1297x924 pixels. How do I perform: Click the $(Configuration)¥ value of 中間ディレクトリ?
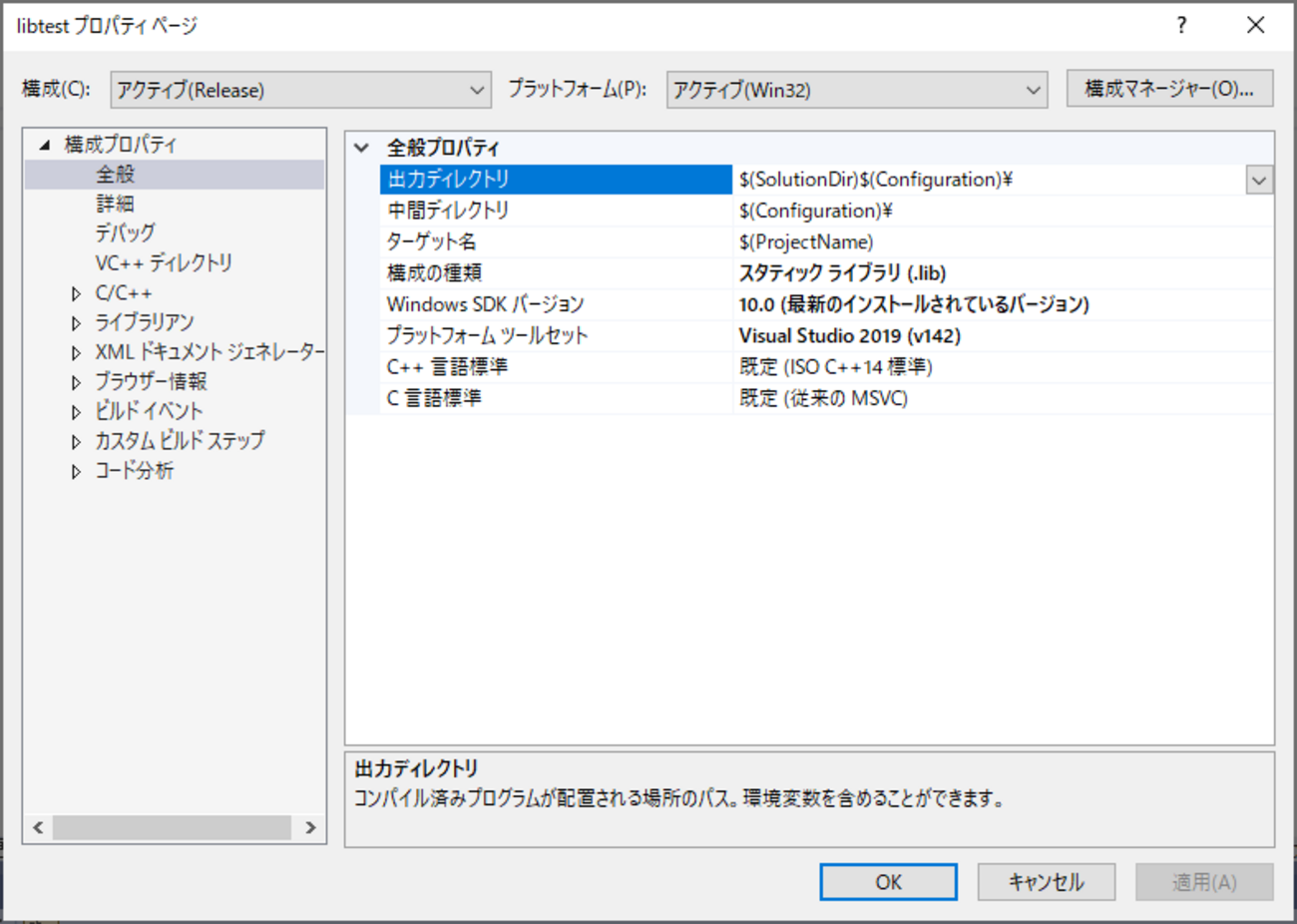[x=1003, y=211]
